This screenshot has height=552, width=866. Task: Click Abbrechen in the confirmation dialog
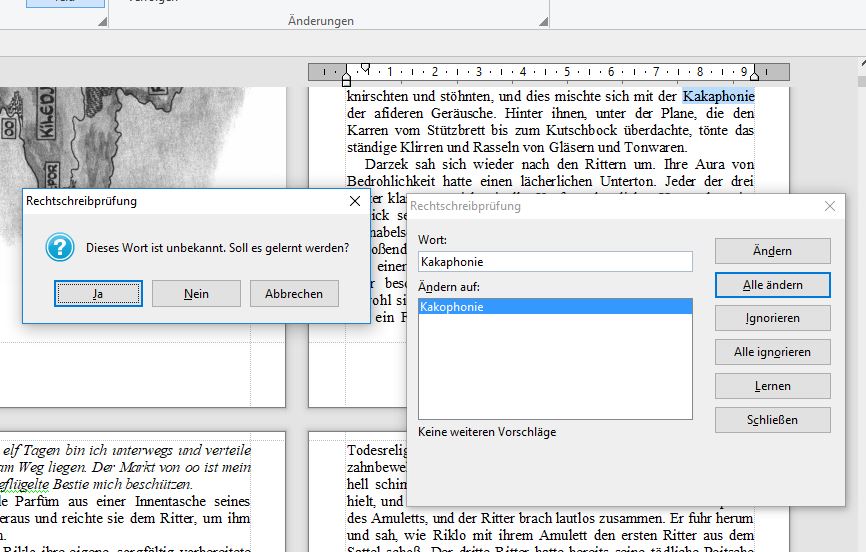[294, 293]
